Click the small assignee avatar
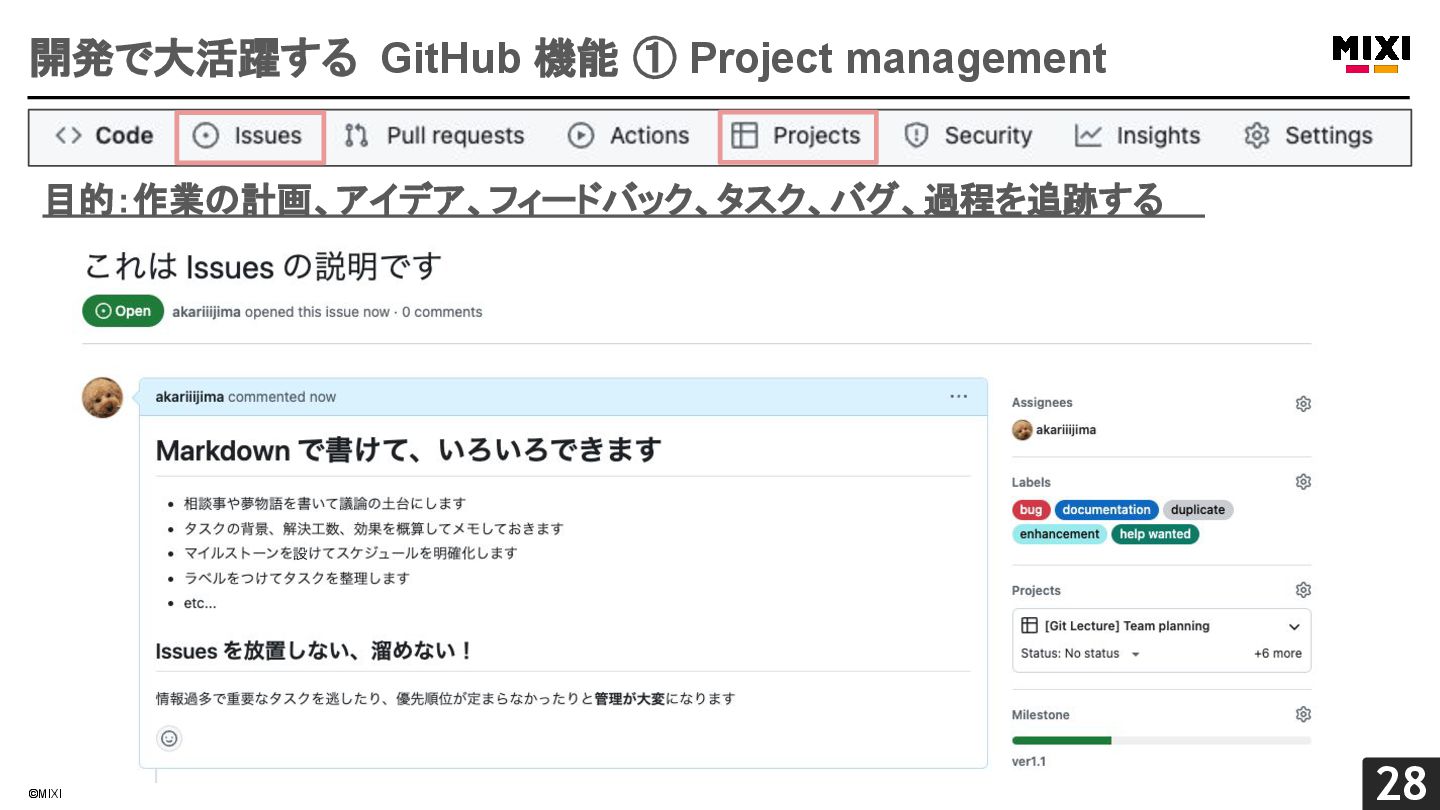The image size is (1440, 810). pyautogui.click(x=1022, y=430)
